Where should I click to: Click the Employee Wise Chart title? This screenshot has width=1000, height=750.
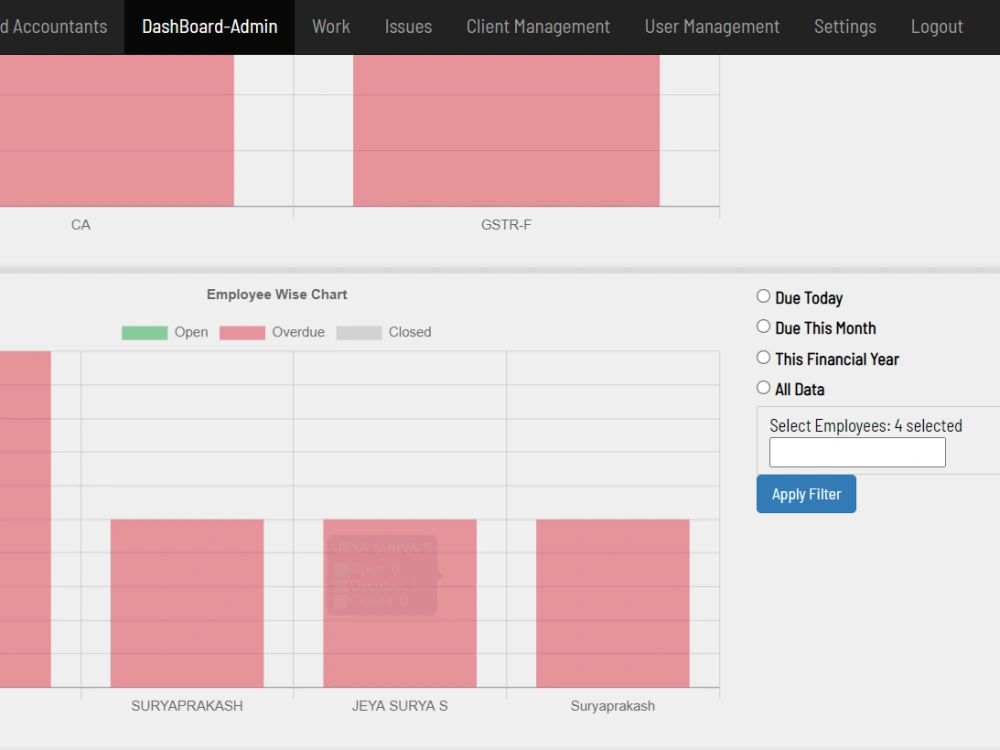click(277, 295)
